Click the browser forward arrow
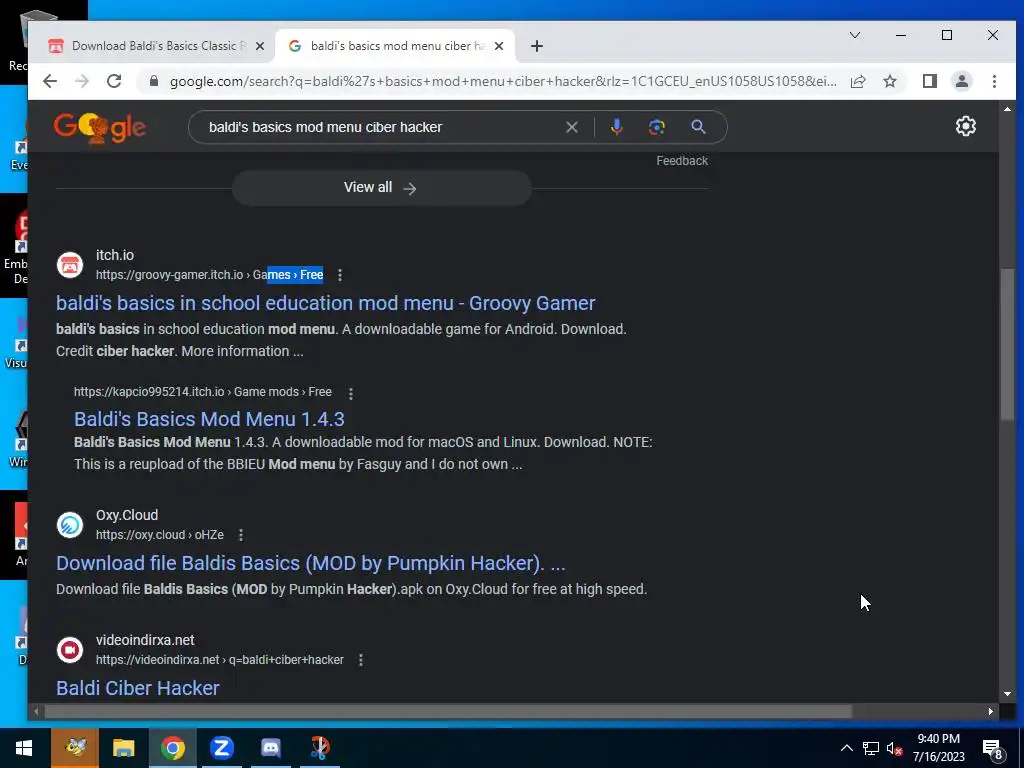 [x=82, y=81]
